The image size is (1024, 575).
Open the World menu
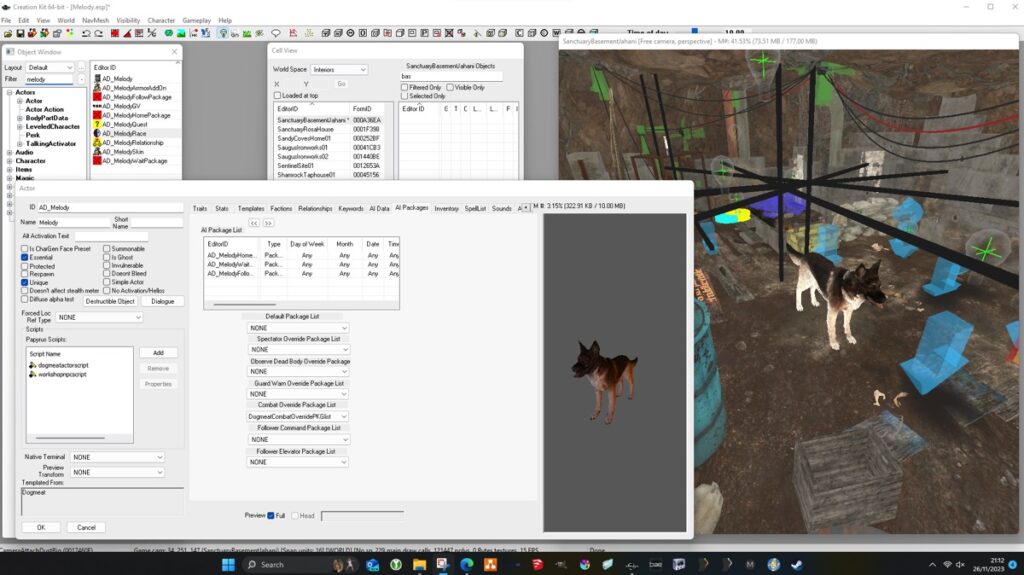[x=66, y=20]
